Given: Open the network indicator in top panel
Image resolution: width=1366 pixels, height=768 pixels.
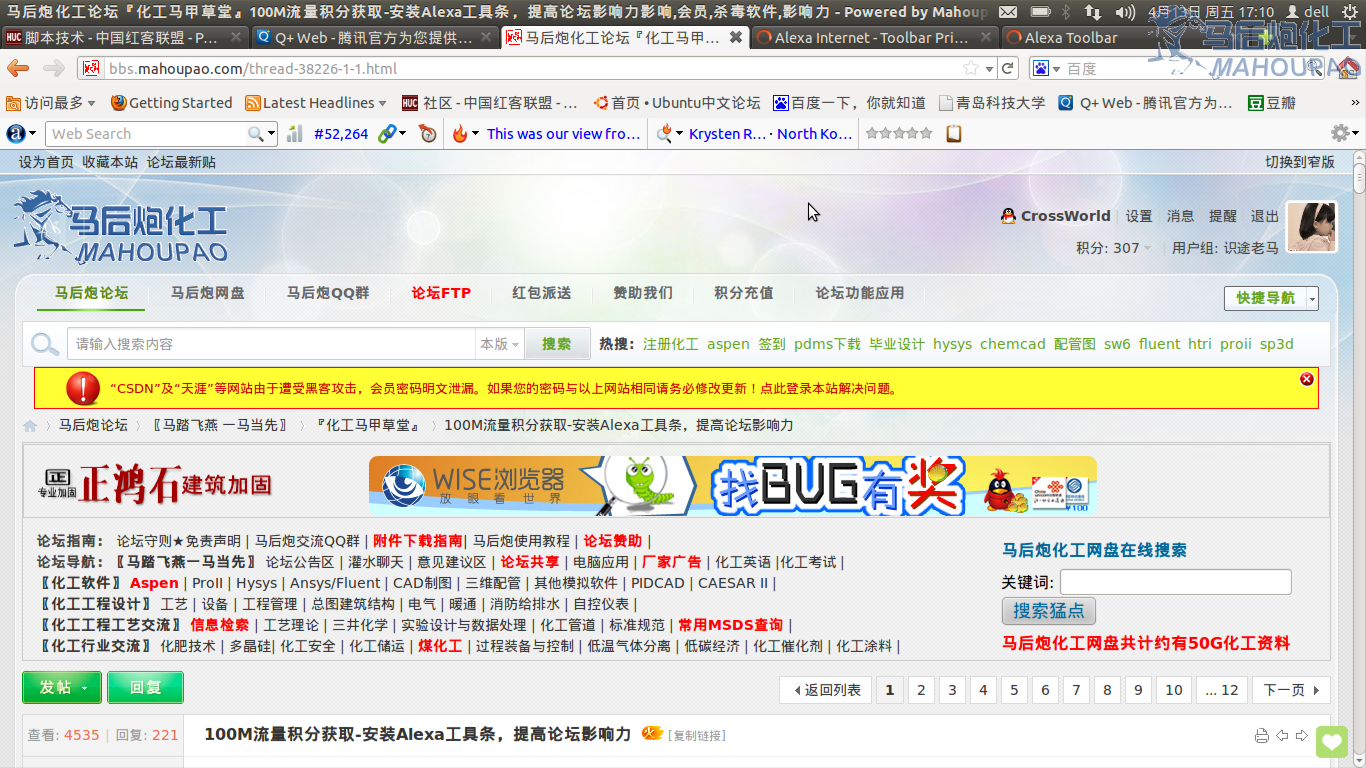Looking at the screenshot, I should 1092,12.
